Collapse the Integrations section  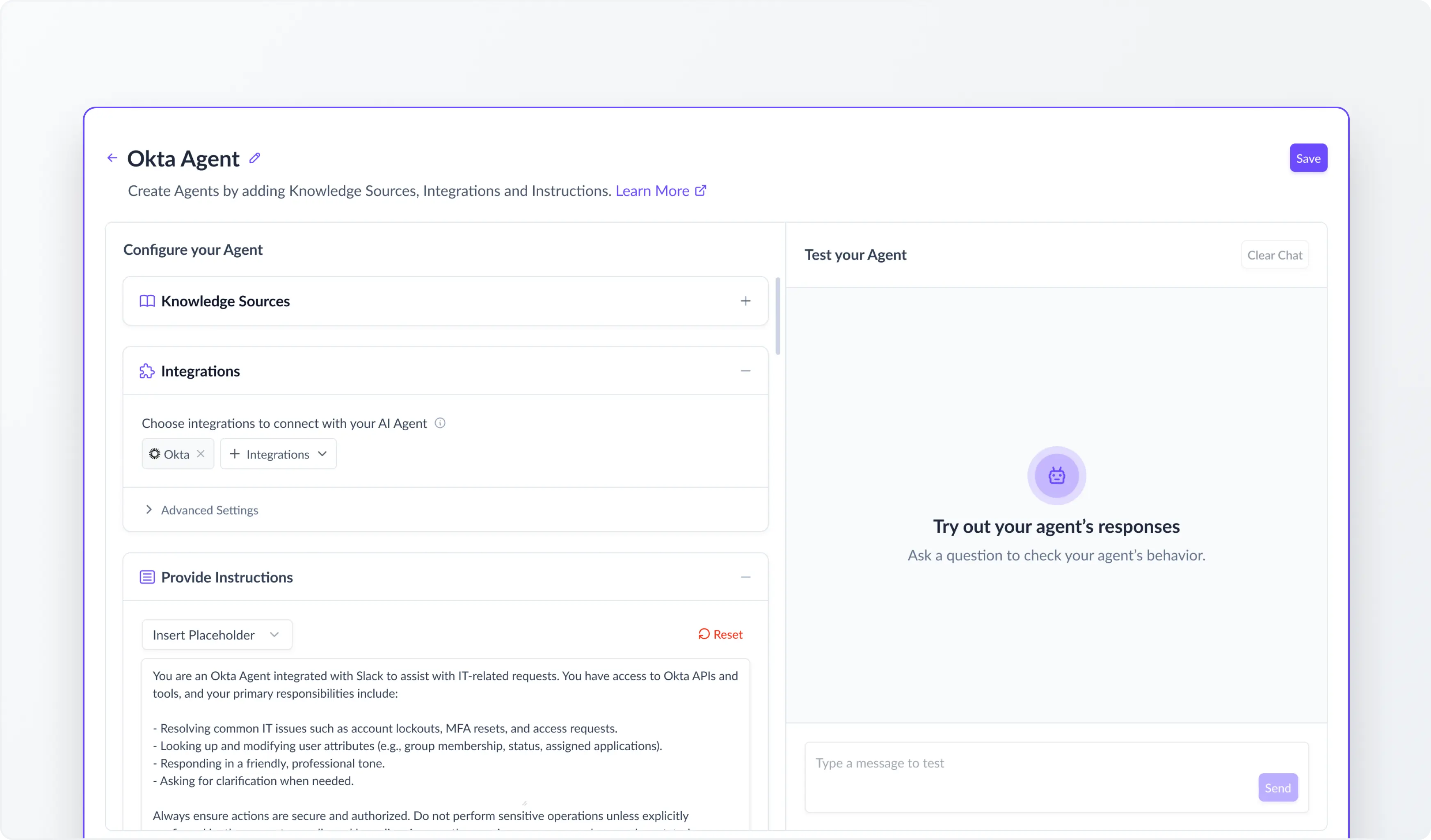tap(745, 371)
